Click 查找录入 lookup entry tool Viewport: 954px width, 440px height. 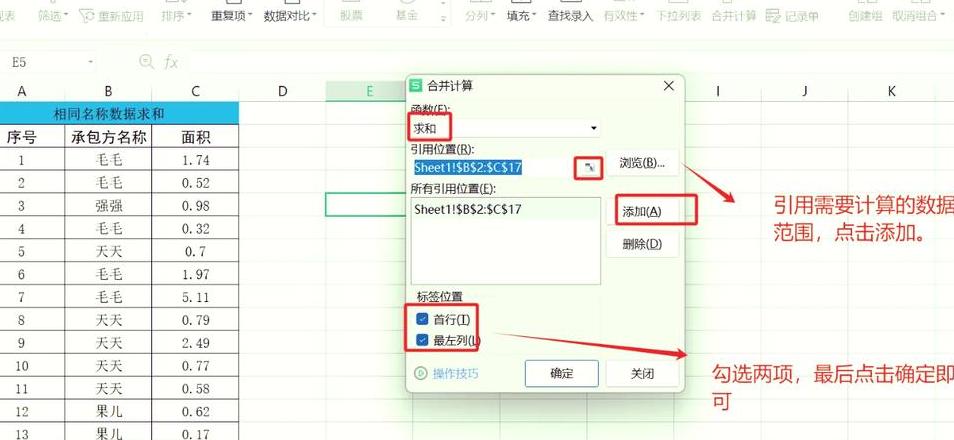pos(570,16)
